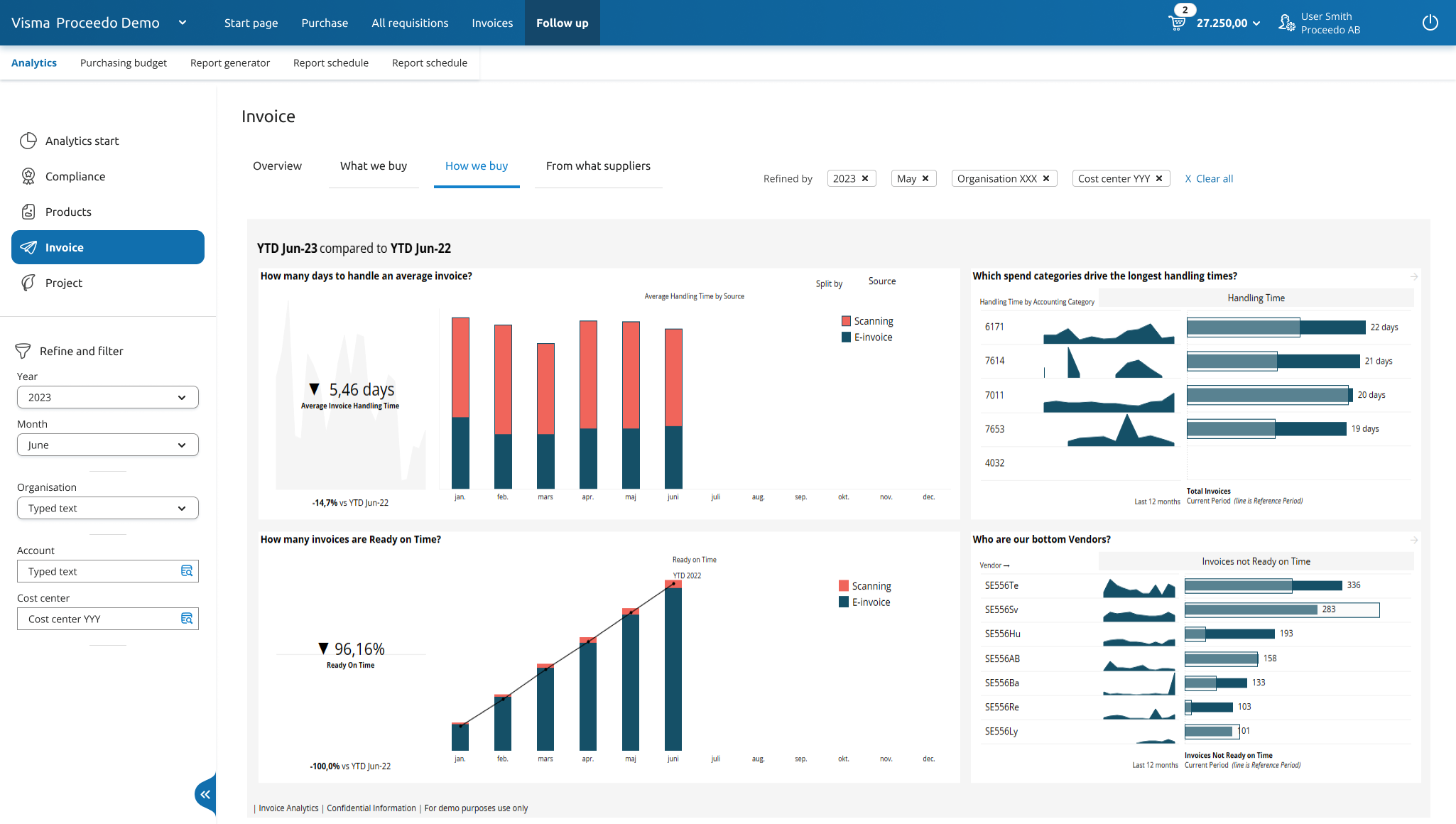Remove Organisation XXX filter chip

click(1046, 178)
